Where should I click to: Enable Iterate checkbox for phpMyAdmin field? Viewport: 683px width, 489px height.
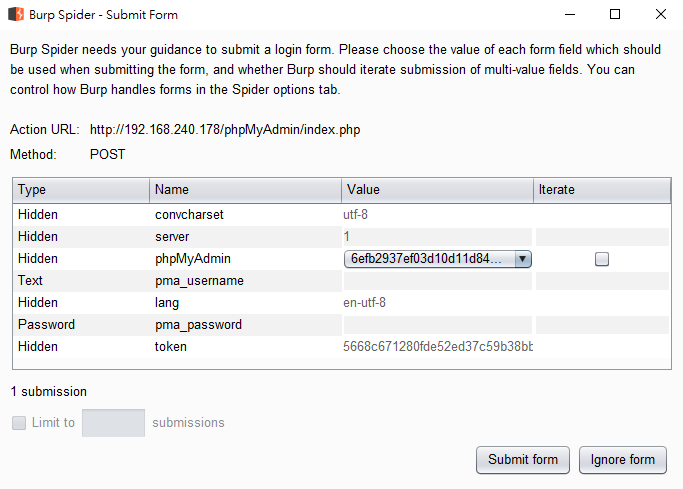coord(601,259)
